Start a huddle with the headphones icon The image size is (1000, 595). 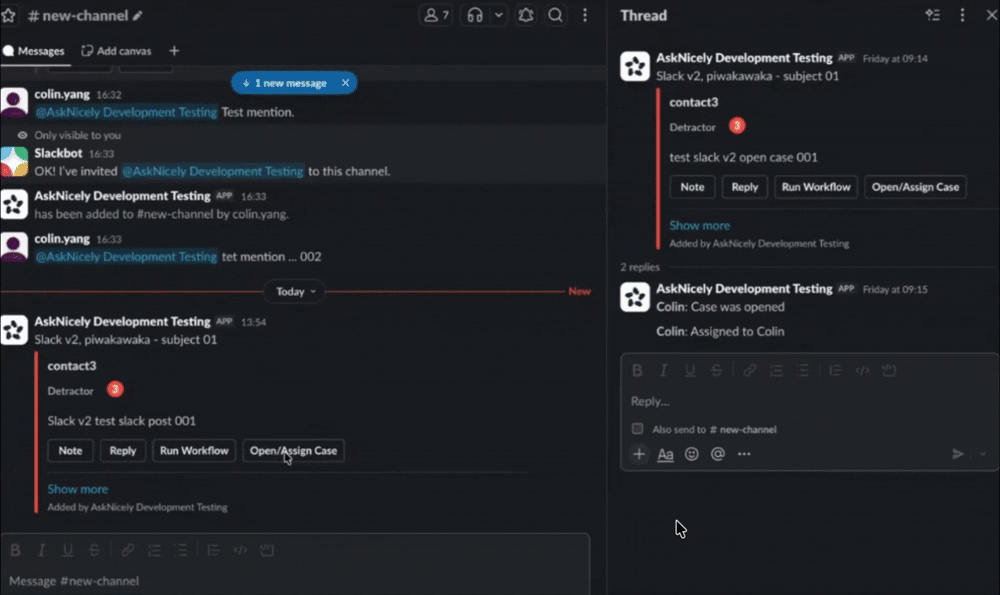coord(474,15)
